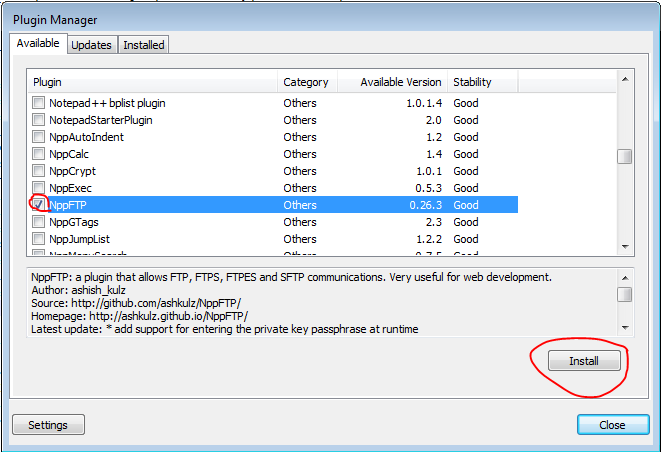Select the NppJumpList plugin name

pyautogui.click(x=79, y=239)
